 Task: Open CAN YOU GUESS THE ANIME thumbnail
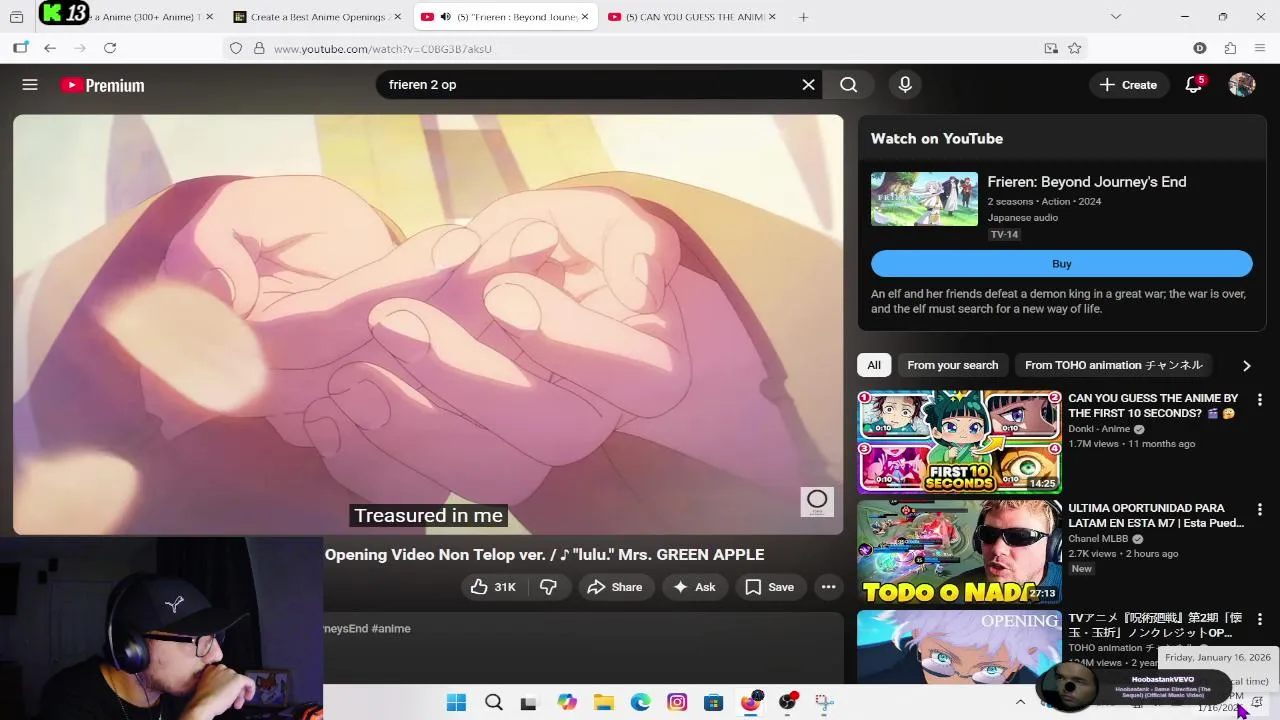coord(959,442)
